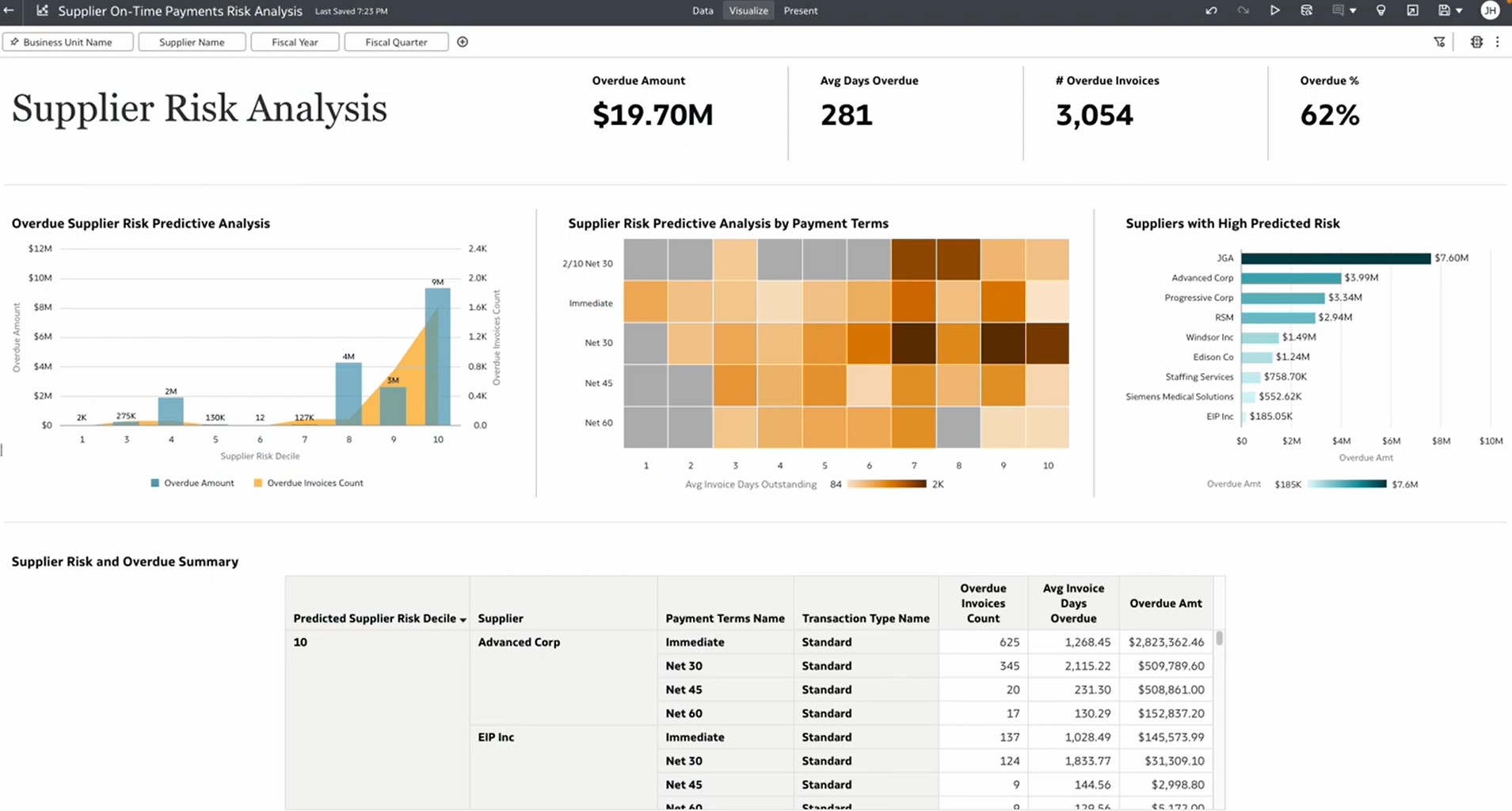Open canvas properties icon near filter bar

coord(1476,42)
